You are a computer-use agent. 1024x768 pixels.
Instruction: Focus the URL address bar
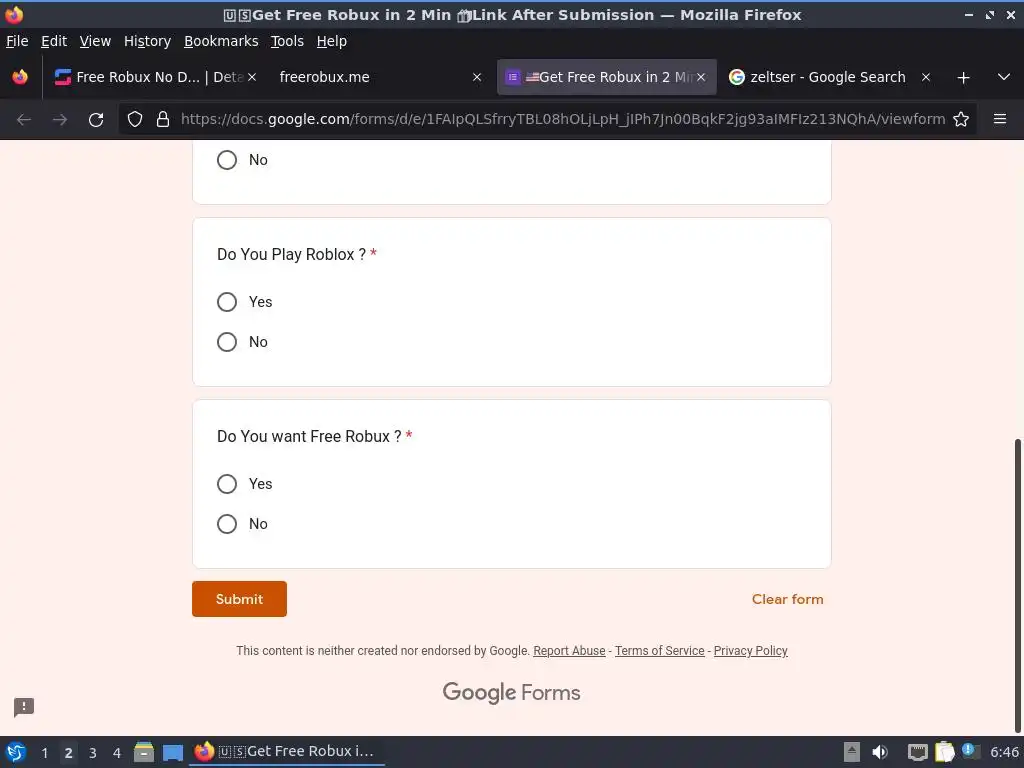tap(562, 119)
